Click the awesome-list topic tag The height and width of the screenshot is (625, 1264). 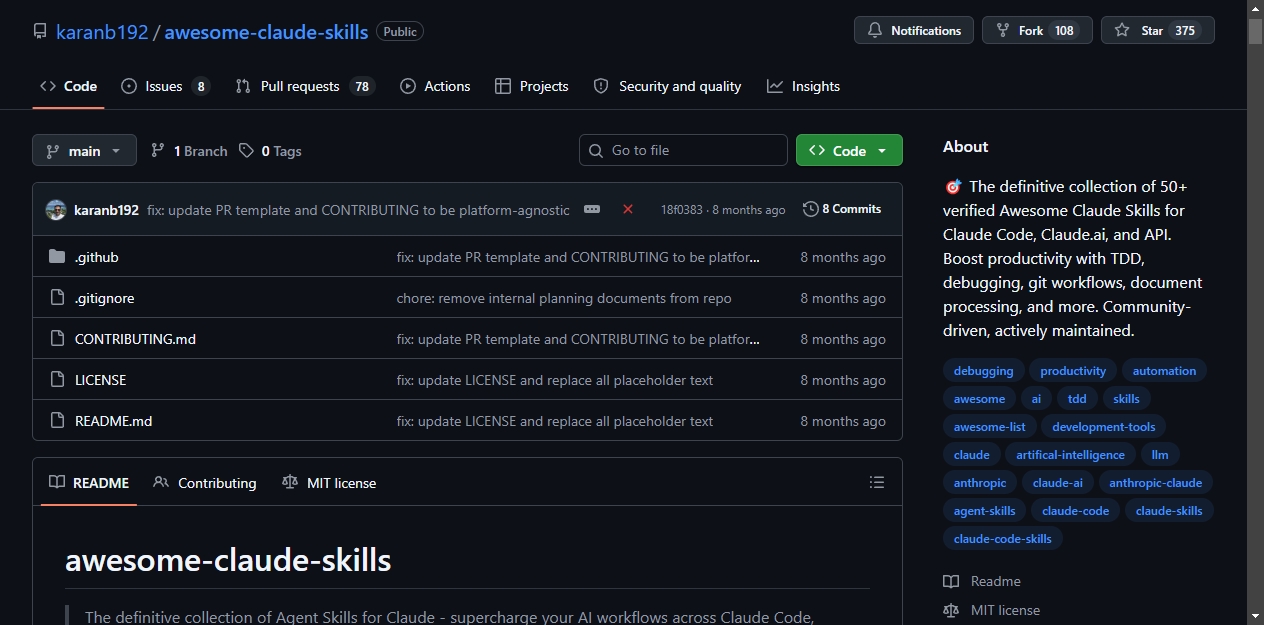[x=989, y=427]
